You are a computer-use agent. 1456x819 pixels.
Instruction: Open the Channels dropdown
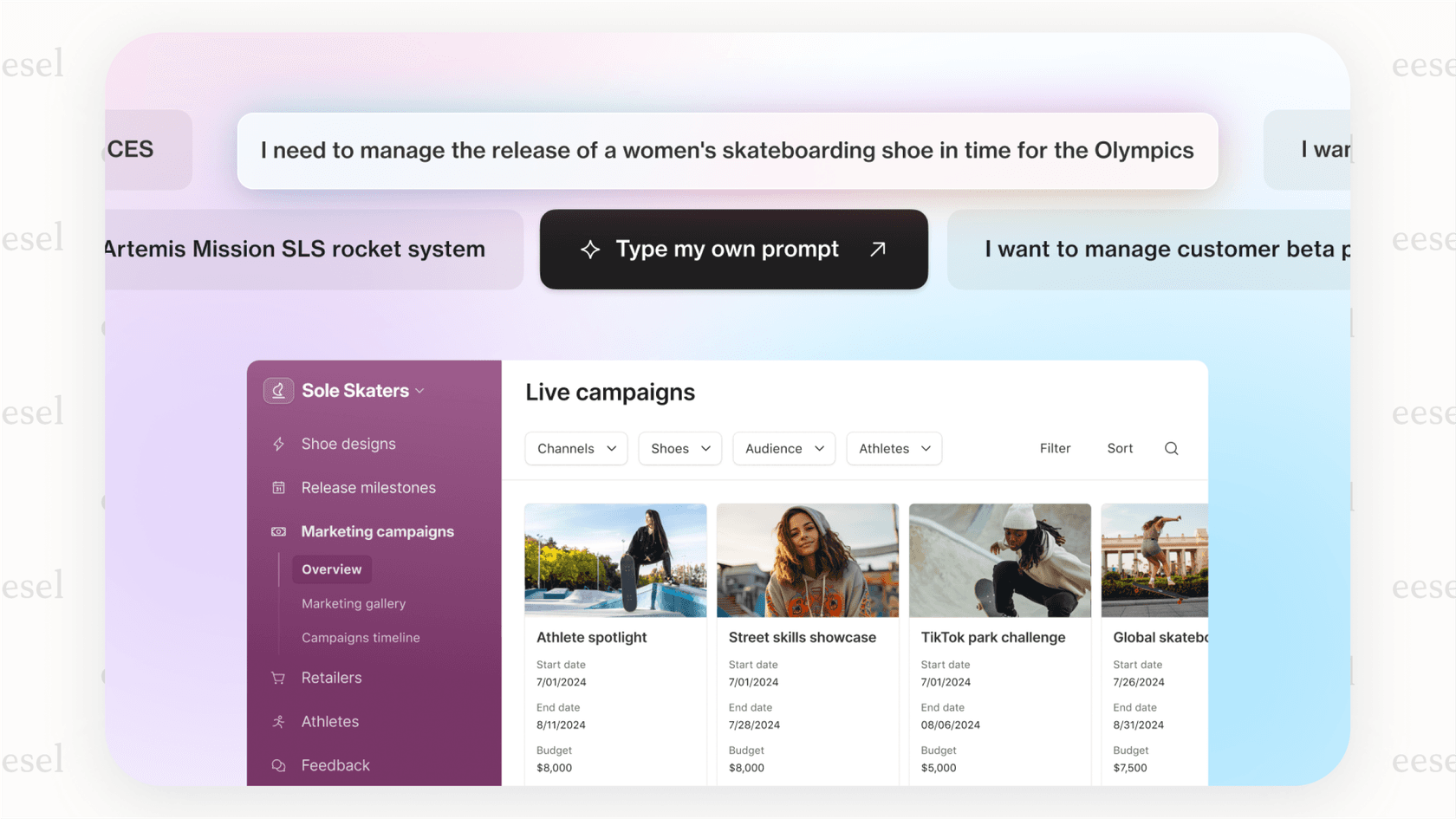click(x=575, y=448)
